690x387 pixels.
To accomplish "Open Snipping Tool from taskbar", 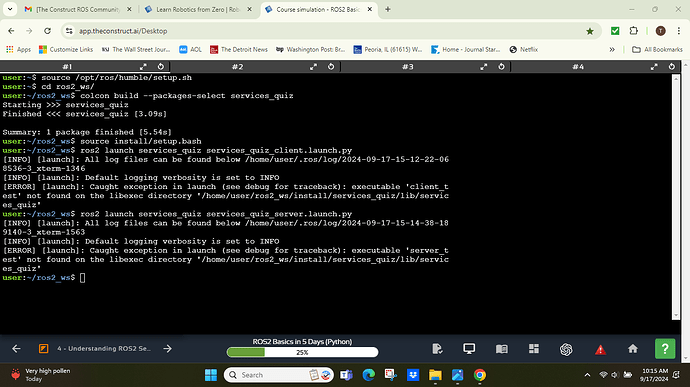I will click(x=391, y=375).
